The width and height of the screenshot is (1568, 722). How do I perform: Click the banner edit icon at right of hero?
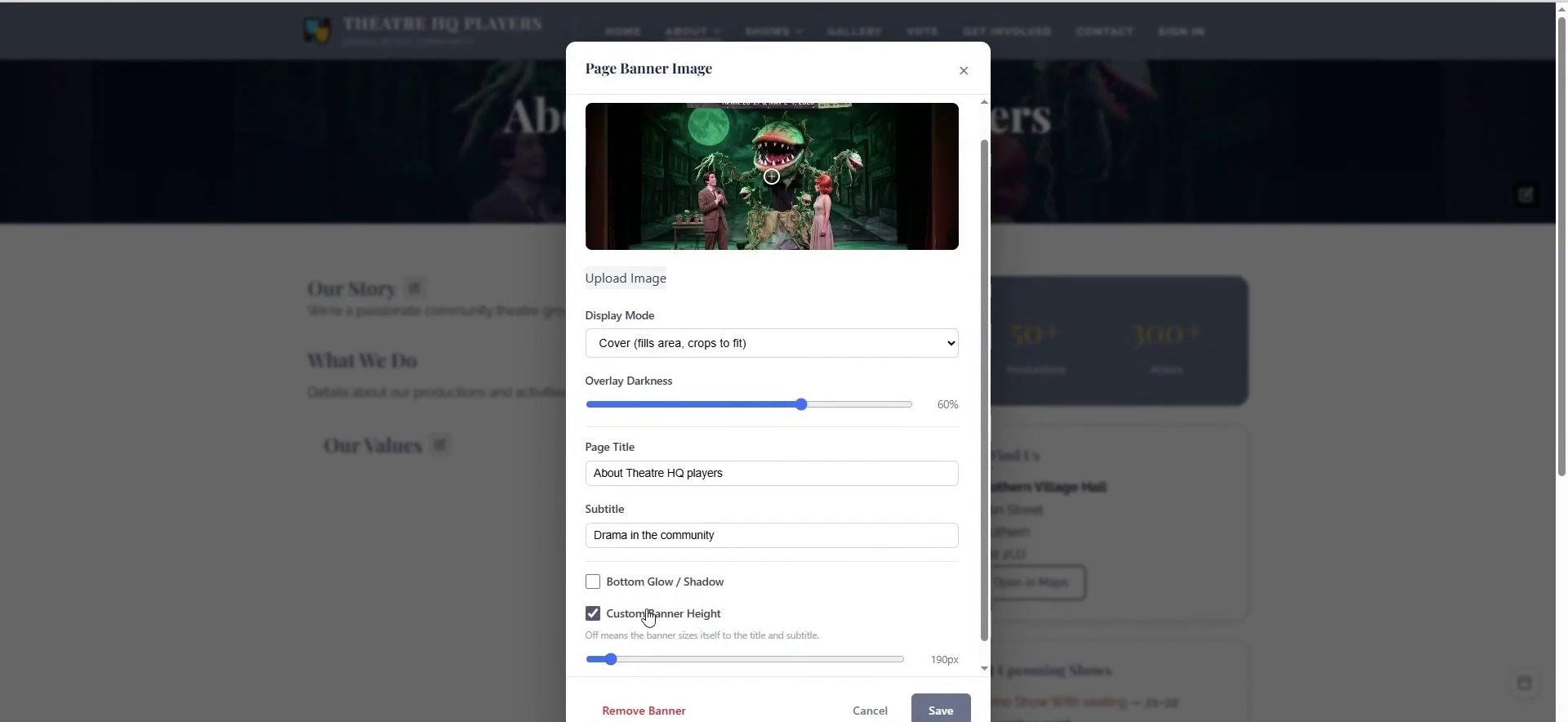pos(1526,195)
